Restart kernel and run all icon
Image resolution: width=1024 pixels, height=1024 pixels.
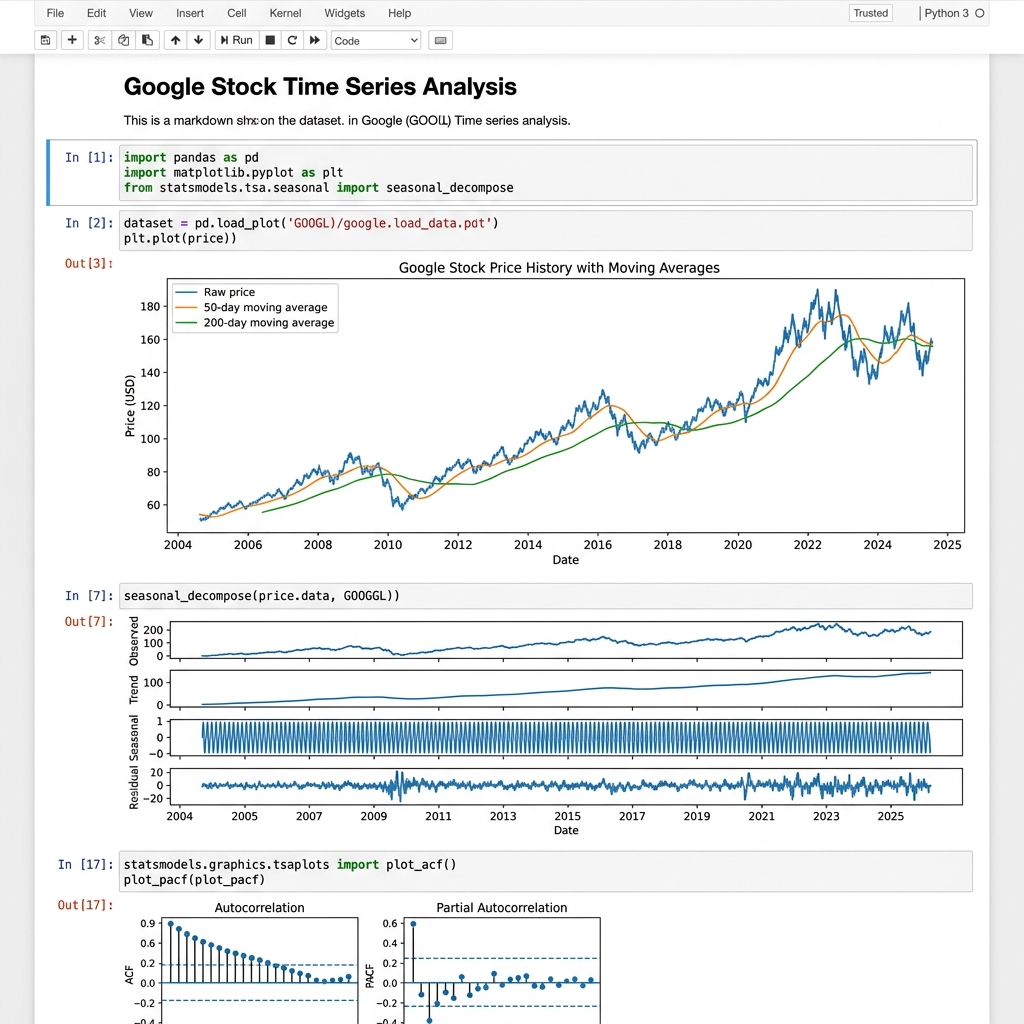[x=314, y=40]
